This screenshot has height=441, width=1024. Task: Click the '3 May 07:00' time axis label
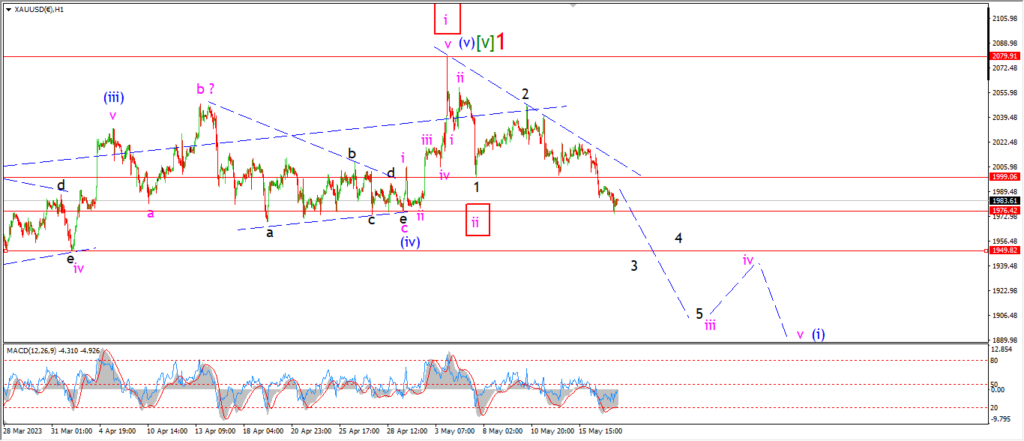tap(454, 433)
